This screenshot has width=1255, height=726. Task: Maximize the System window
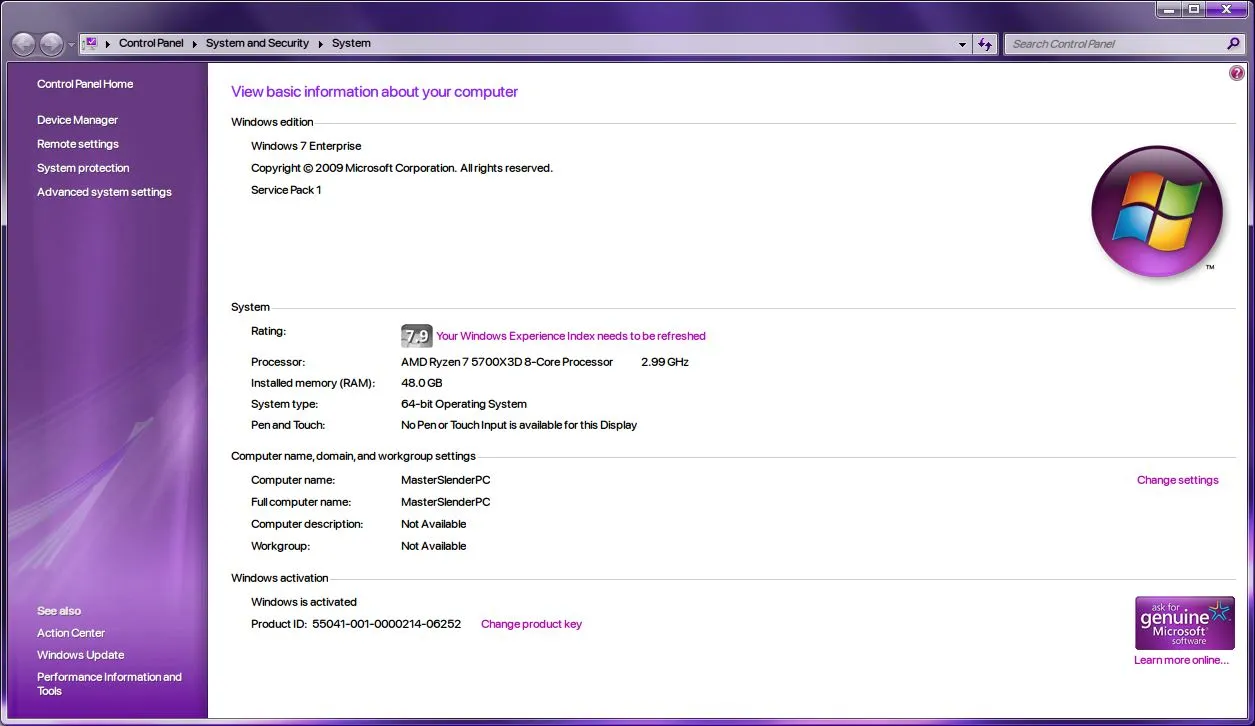tap(1194, 9)
